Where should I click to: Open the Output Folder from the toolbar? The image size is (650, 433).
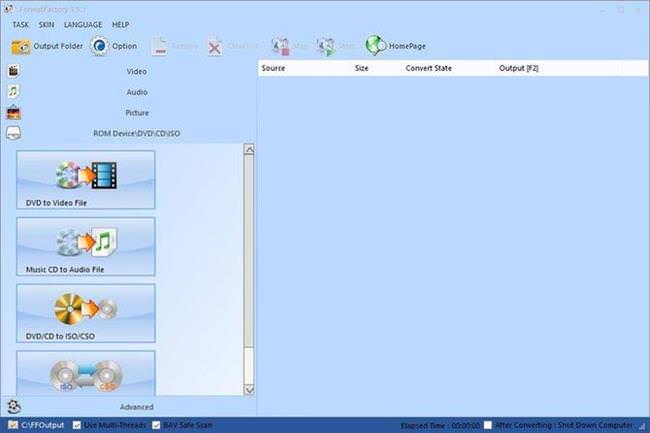[x=47, y=46]
